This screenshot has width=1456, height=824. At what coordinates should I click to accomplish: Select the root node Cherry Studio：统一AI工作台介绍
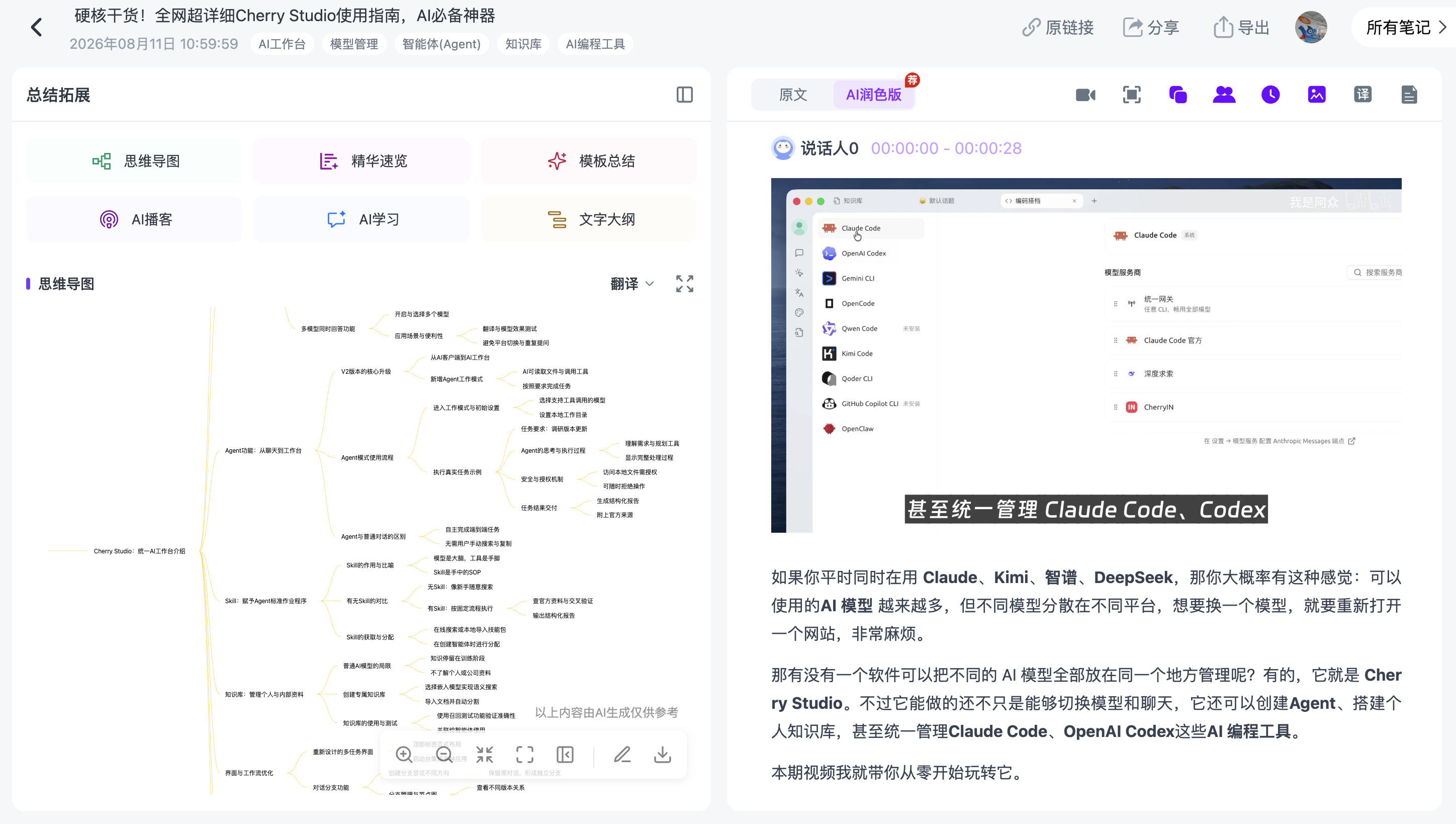[x=140, y=551]
